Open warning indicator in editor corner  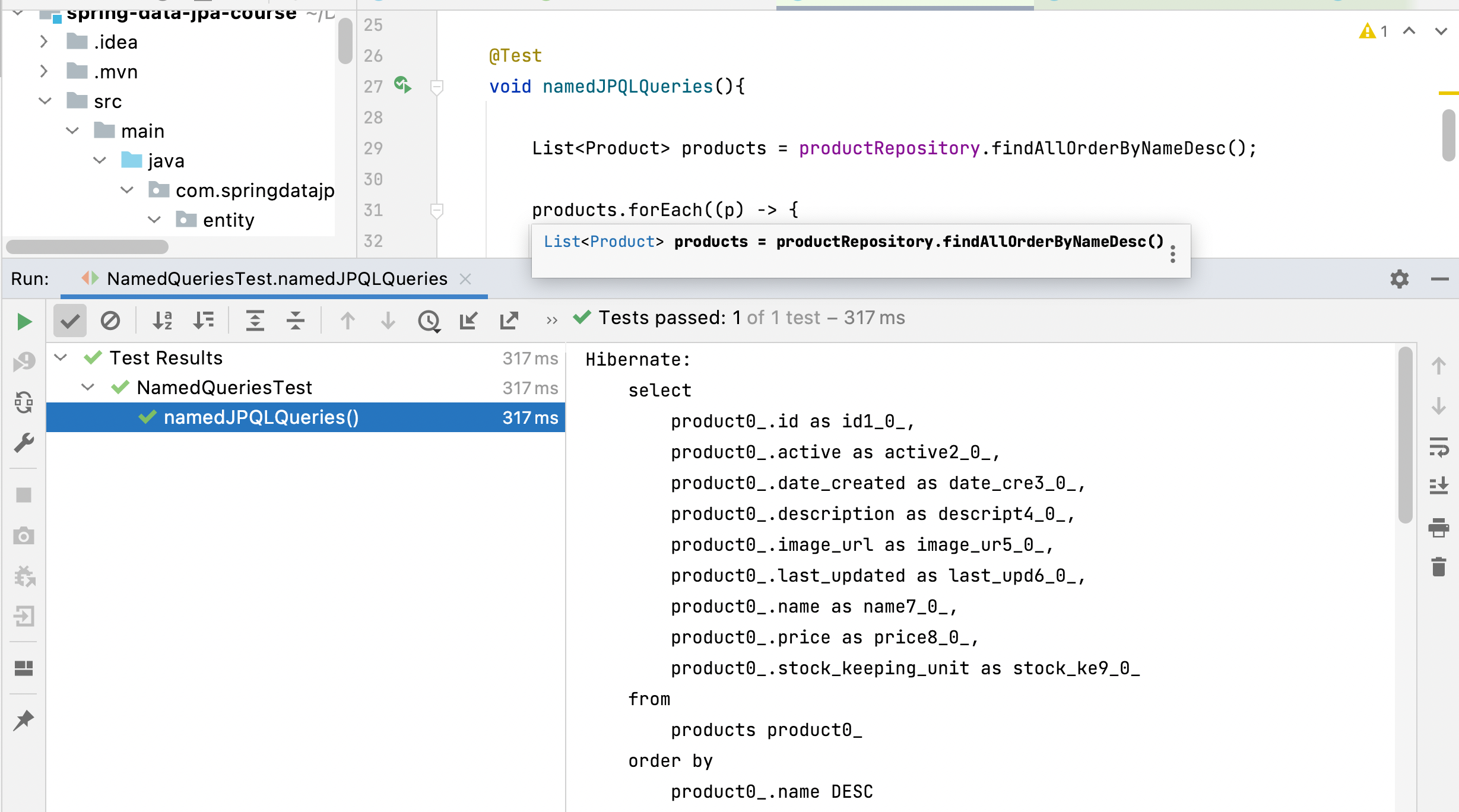point(1374,31)
